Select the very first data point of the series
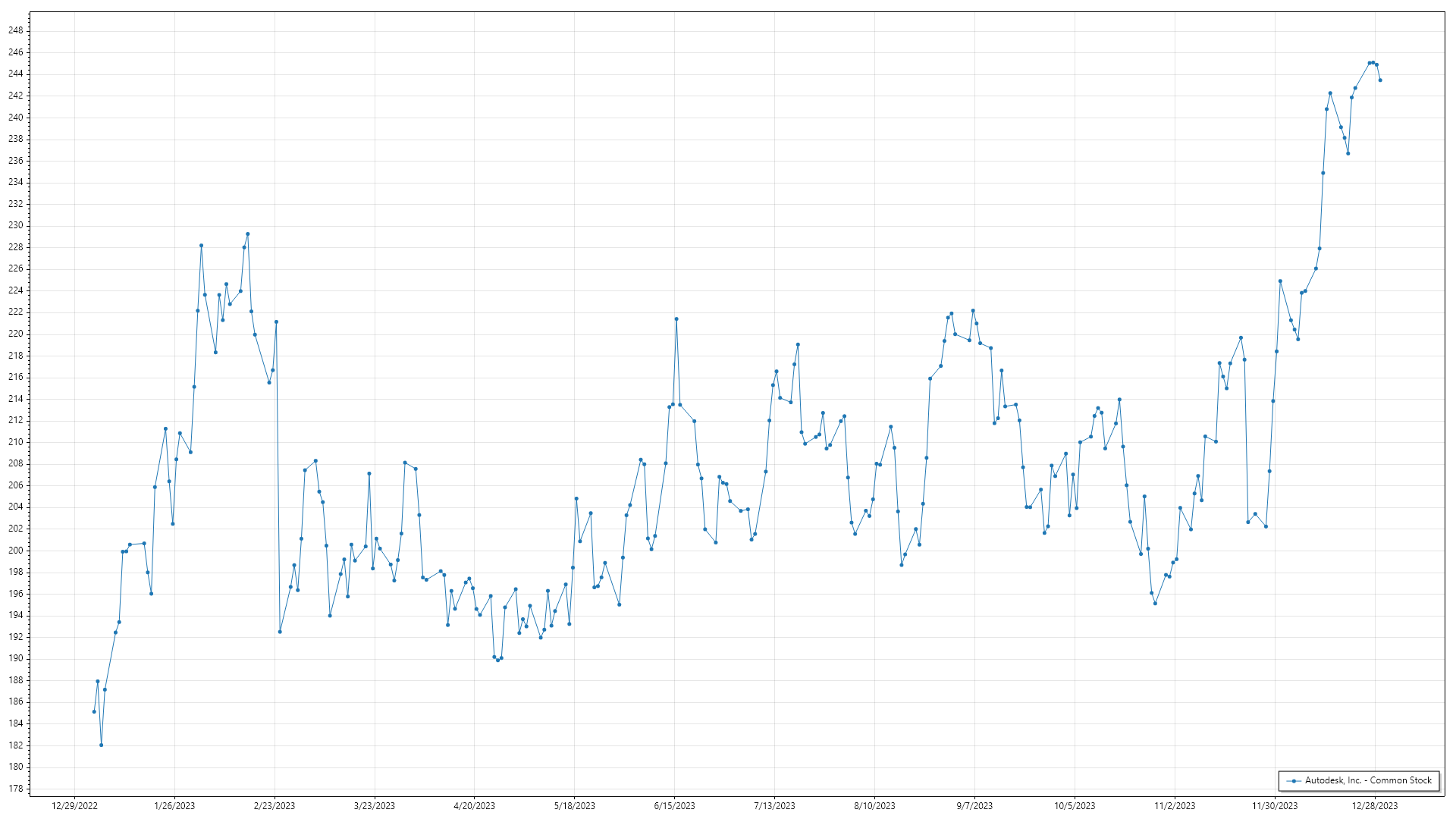The width and height of the screenshot is (1456, 819). pyautogui.click(x=94, y=711)
